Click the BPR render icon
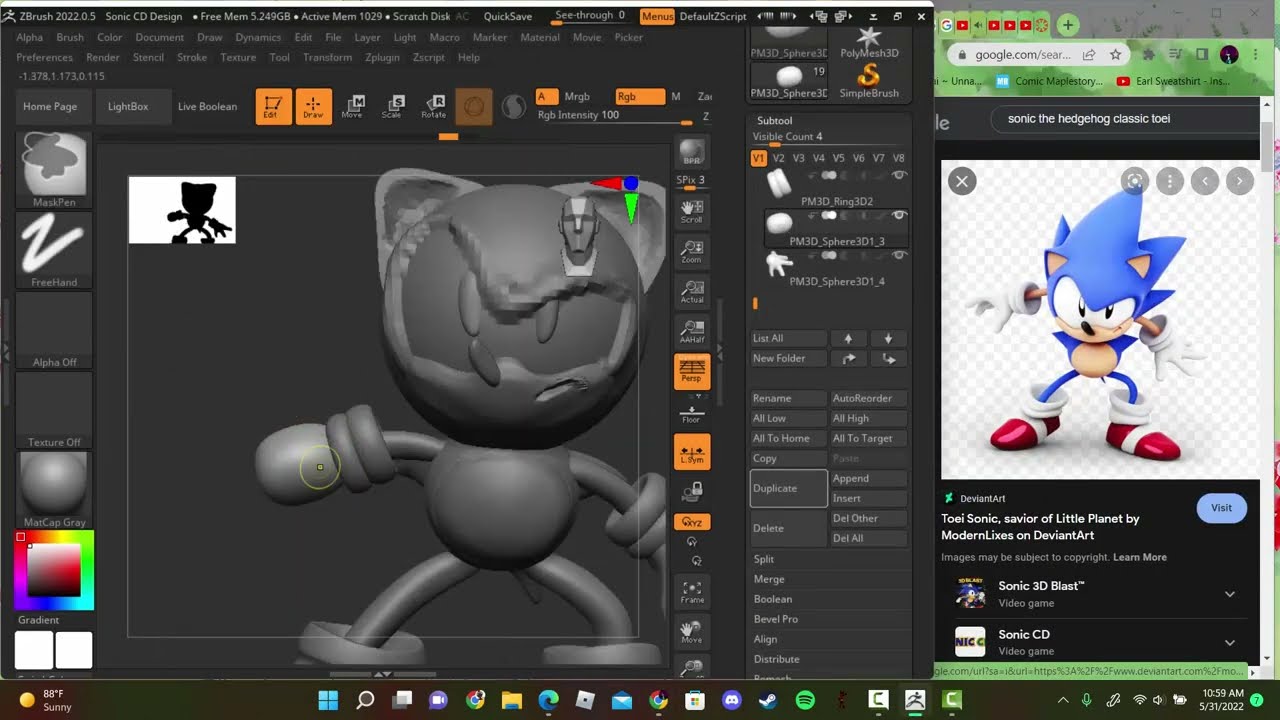 [691, 152]
